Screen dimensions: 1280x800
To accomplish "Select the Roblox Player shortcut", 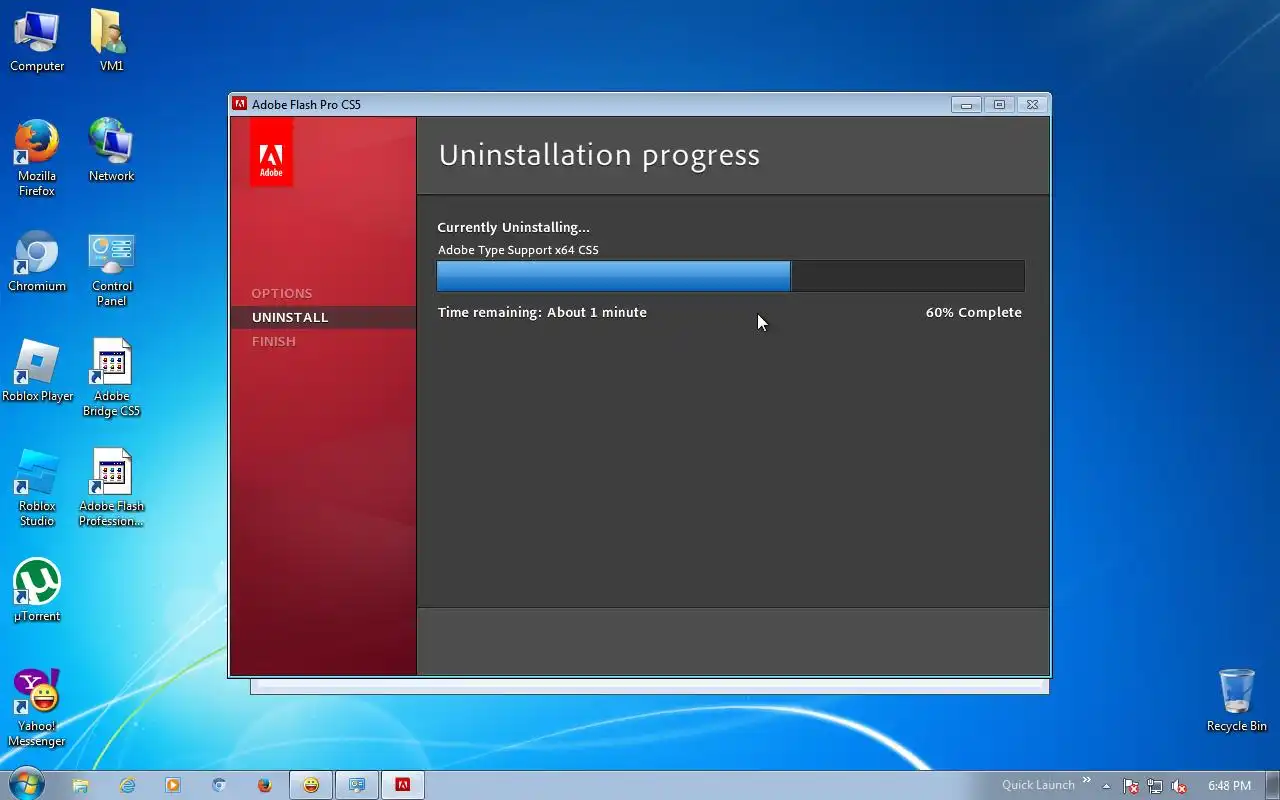I will click(37, 371).
